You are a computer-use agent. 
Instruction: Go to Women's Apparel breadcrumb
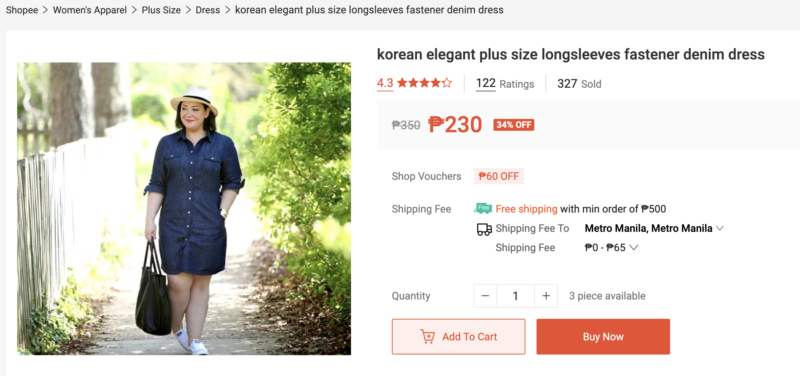click(90, 10)
